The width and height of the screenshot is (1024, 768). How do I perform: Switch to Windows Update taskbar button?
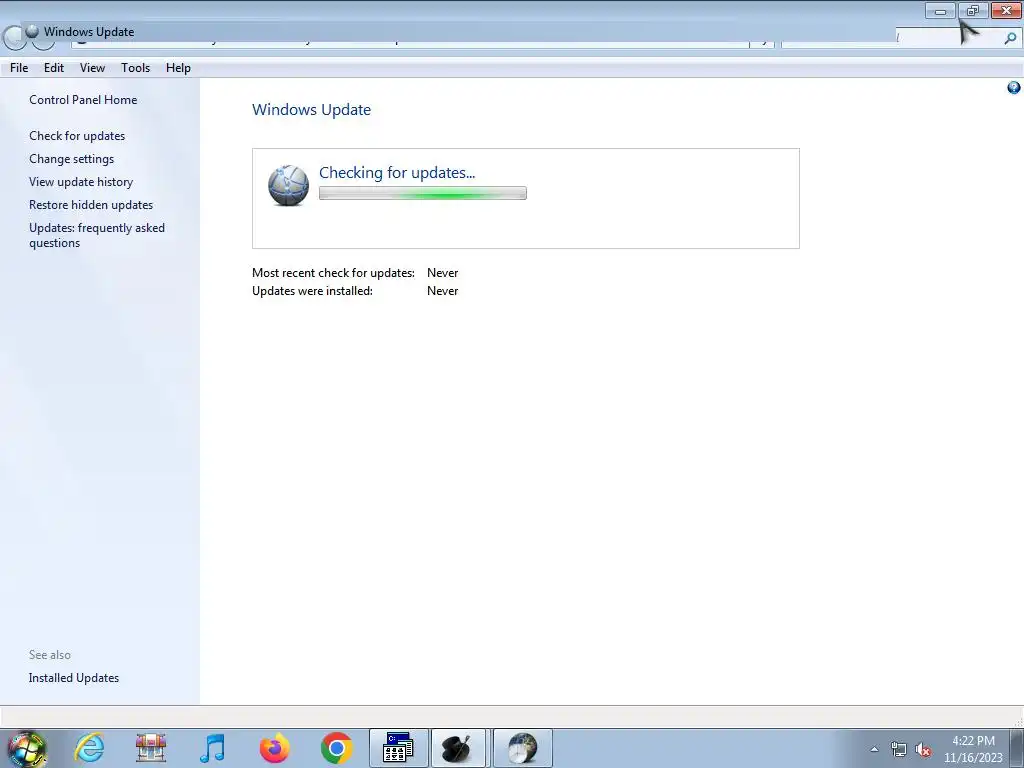click(522, 748)
